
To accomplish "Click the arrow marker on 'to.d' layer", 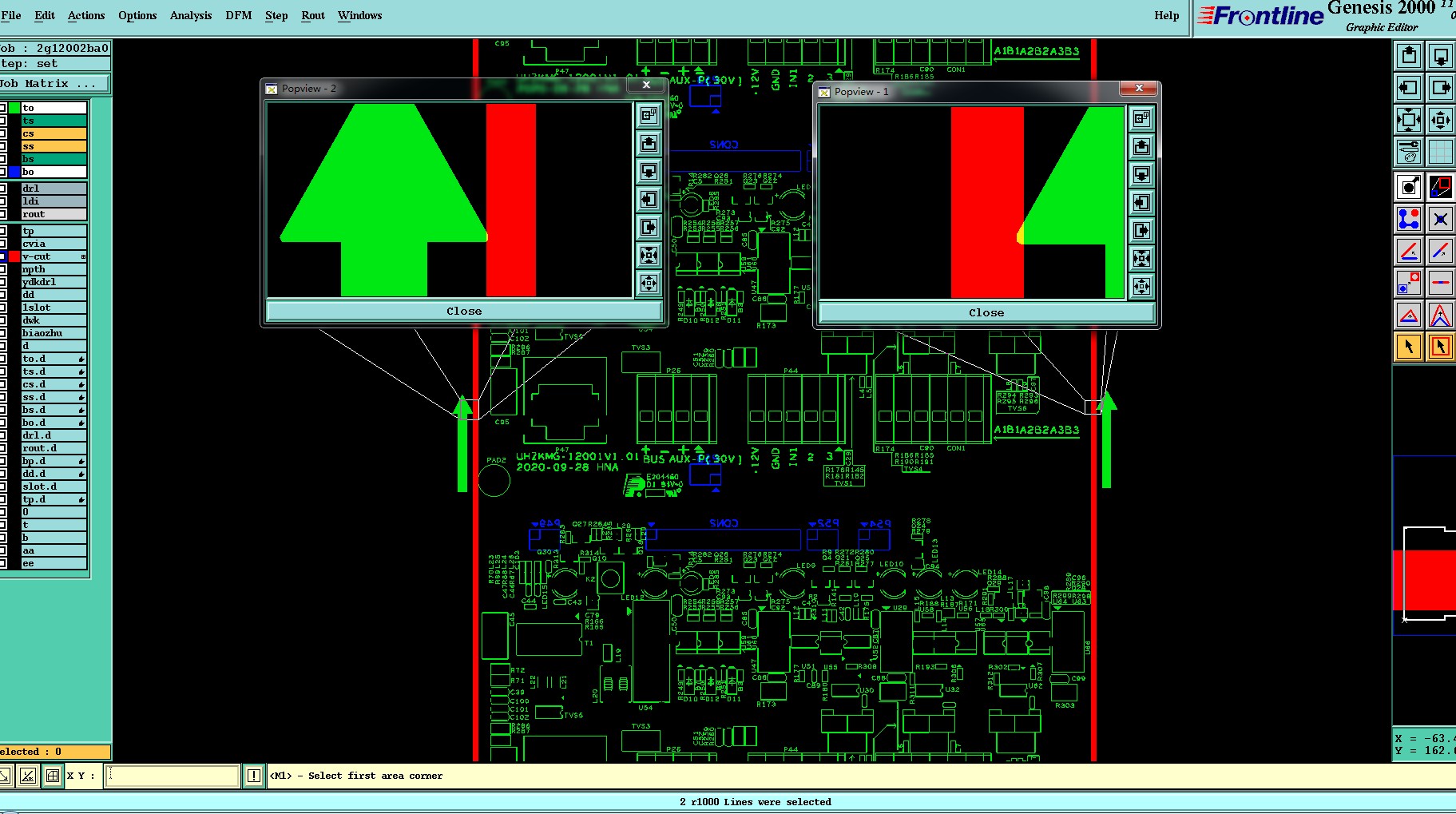I will pyautogui.click(x=81, y=359).
